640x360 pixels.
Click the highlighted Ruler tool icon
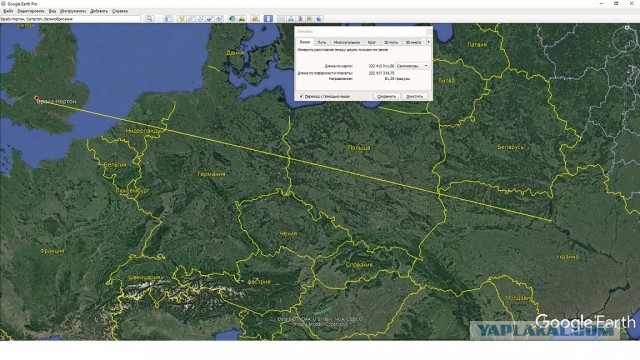268,18
